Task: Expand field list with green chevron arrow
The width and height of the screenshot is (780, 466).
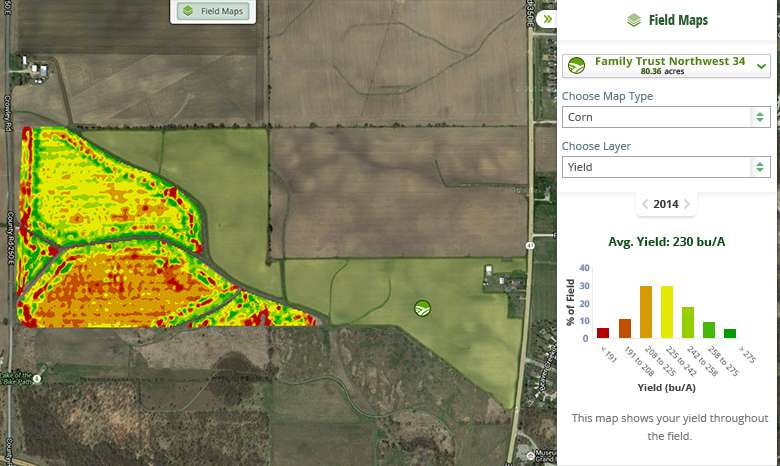Action: click(761, 66)
